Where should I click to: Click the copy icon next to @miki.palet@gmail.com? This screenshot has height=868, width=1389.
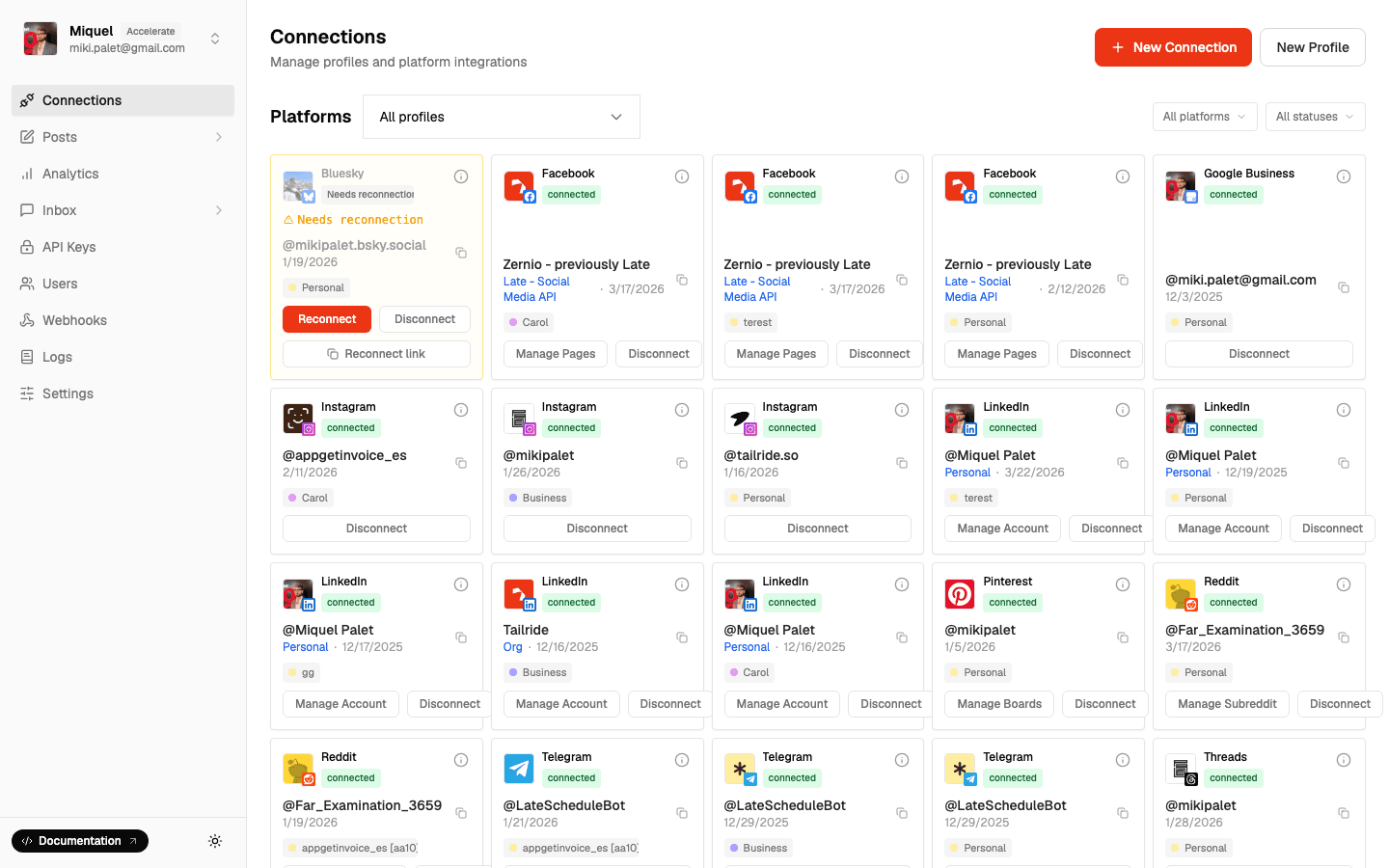point(1344,286)
